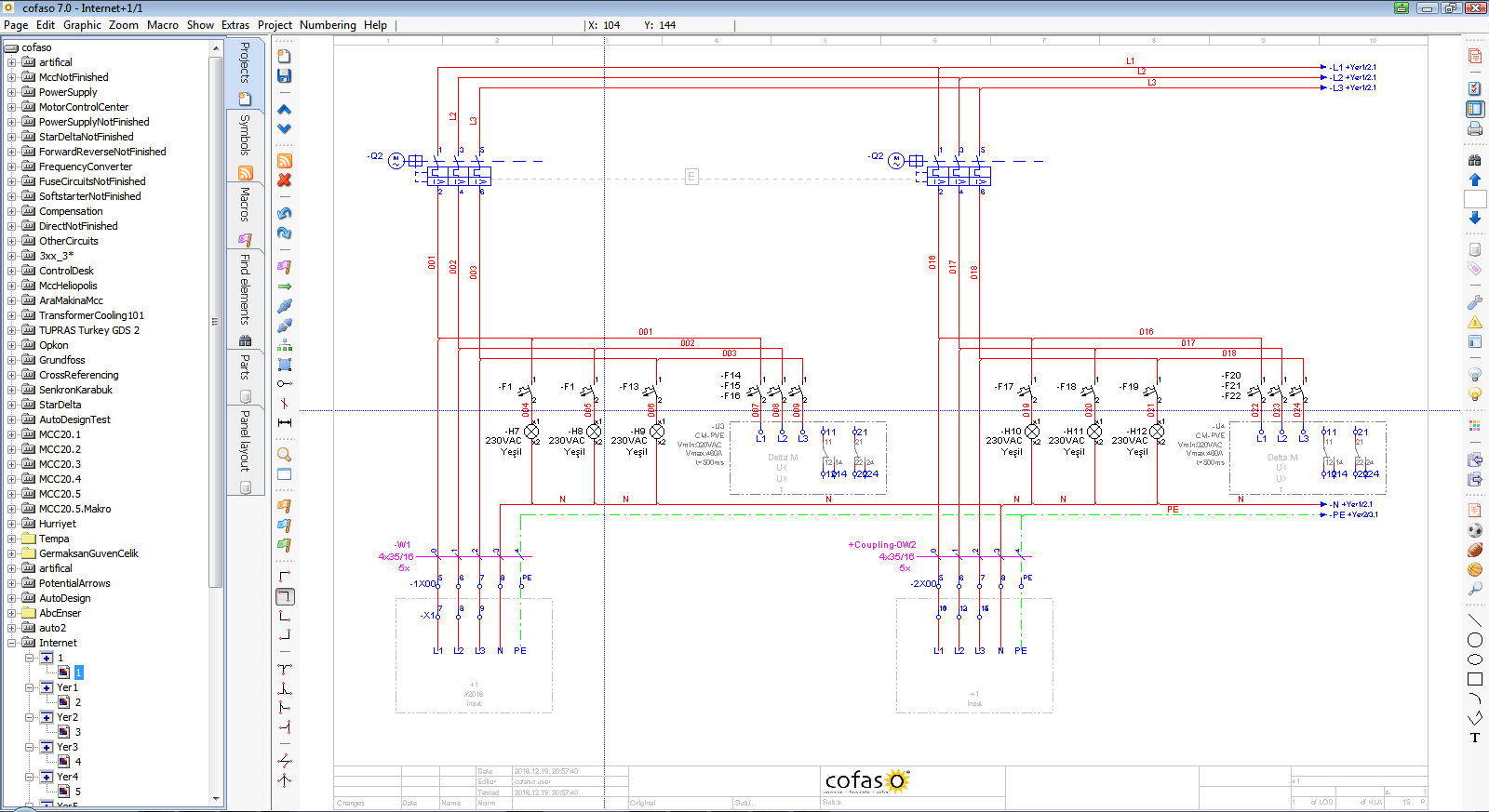Screen dimensions: 1489x812
Task: Collapse the Yer1 tree node
Action: 29,687
